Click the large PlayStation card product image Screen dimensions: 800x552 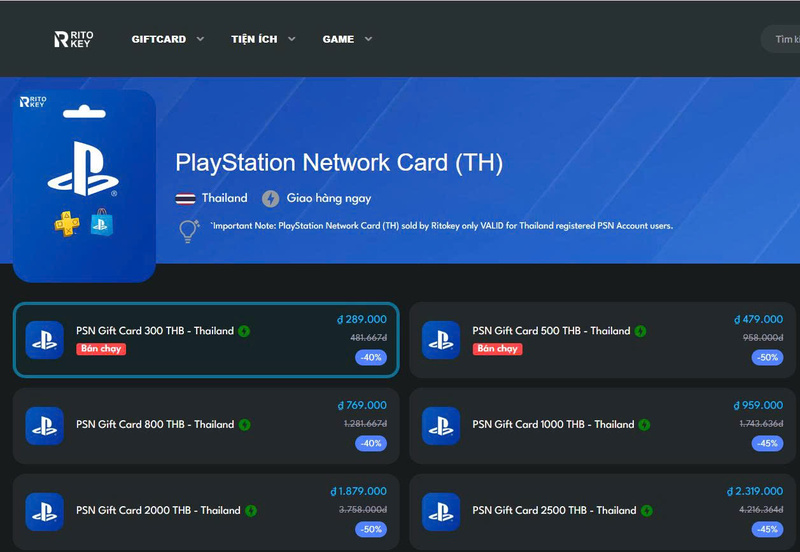coord(84,186)
